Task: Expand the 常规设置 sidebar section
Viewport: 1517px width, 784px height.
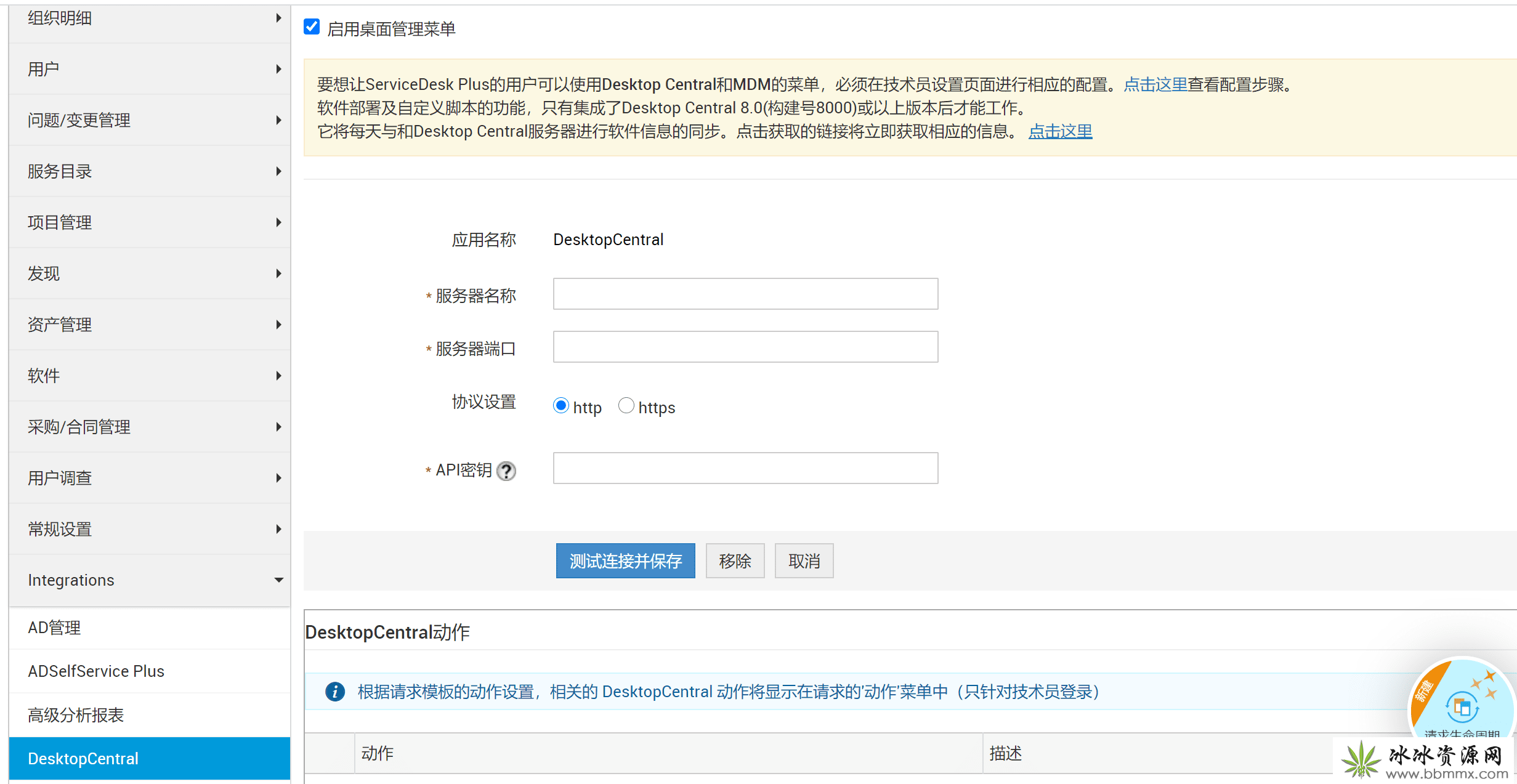Action: [x=150, y=529]
